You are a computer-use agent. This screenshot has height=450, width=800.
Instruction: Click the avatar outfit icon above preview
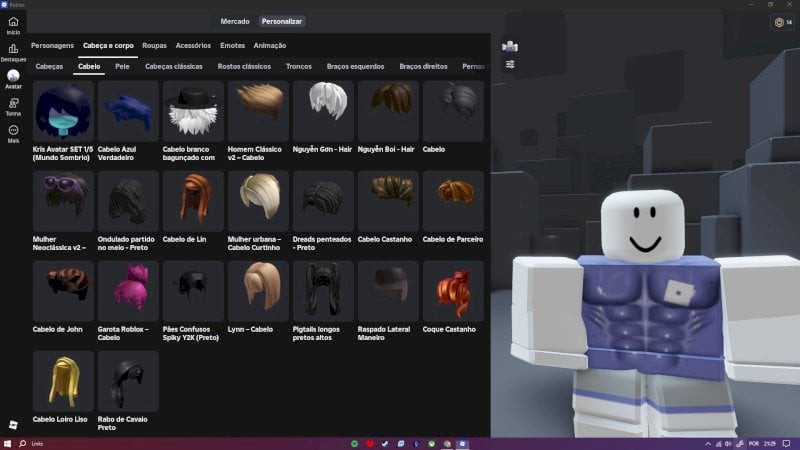click(510, 46)
